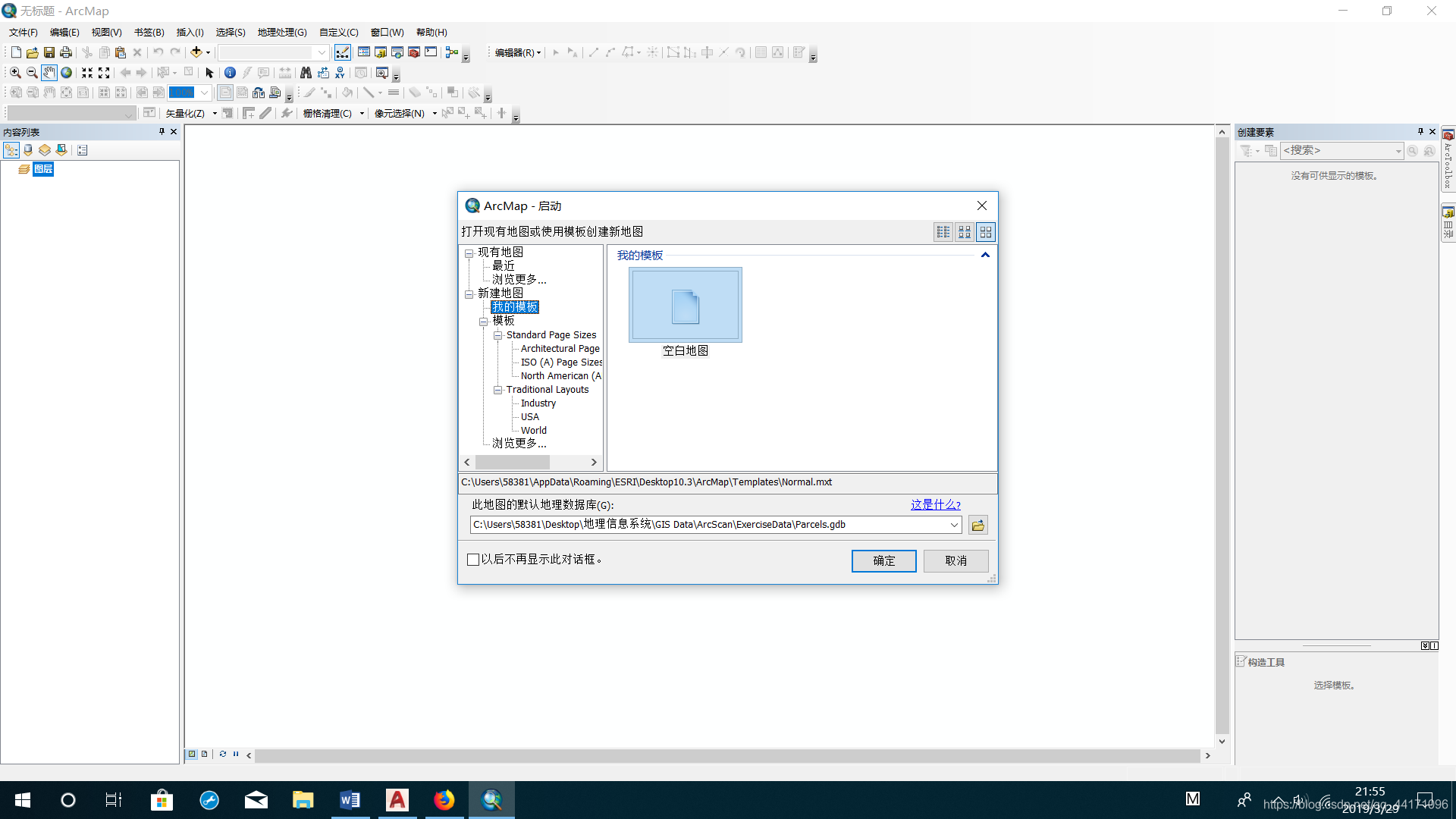This screenshot has height=819, width=1456.
Task: Click the Identify info tool
Action: 230,73
